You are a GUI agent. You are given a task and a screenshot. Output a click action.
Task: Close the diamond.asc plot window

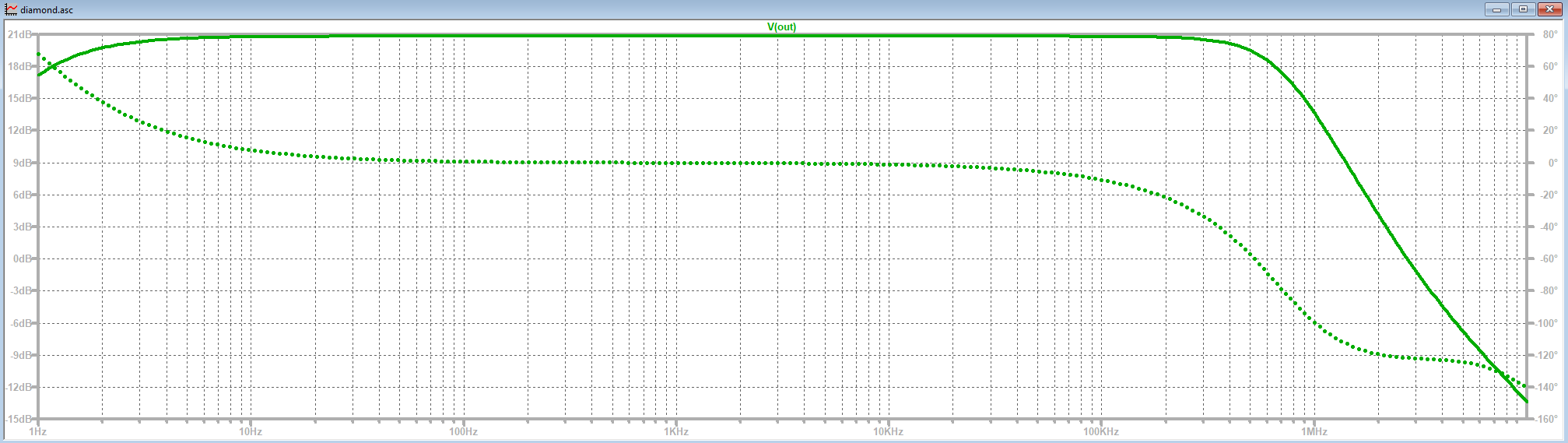(1549, 9)
